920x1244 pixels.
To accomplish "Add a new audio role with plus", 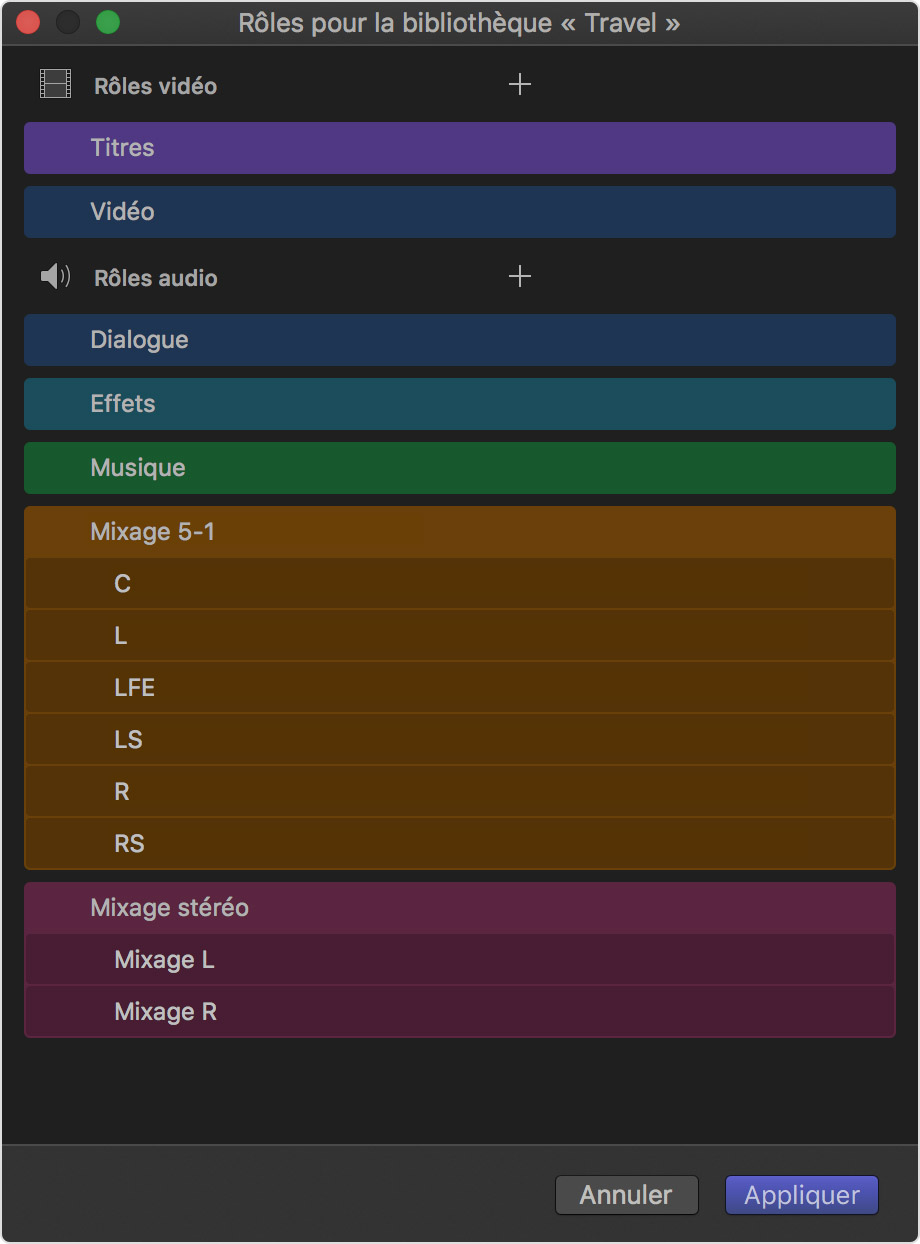I will [519, 277].
